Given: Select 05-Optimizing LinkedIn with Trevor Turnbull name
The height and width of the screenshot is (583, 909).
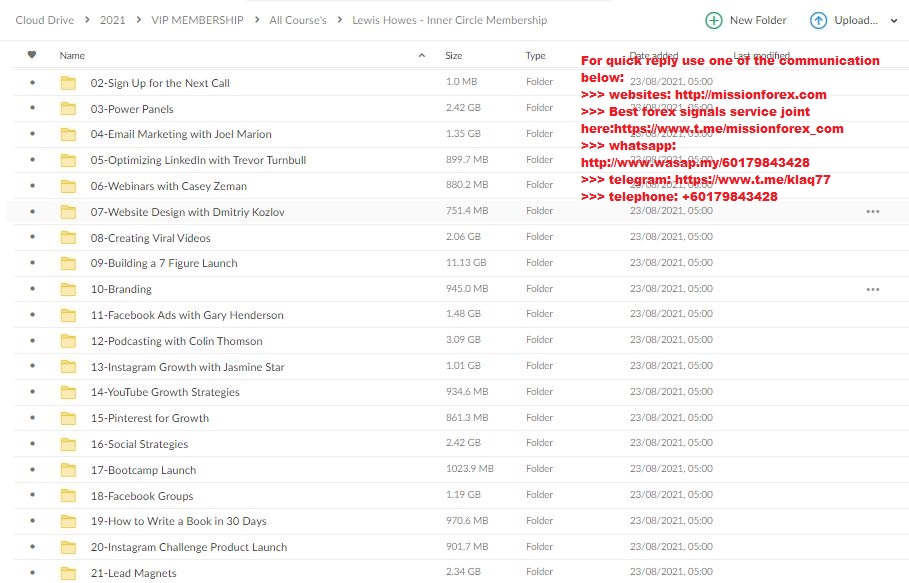Looking at the screenshot, I should click(198, 161).
